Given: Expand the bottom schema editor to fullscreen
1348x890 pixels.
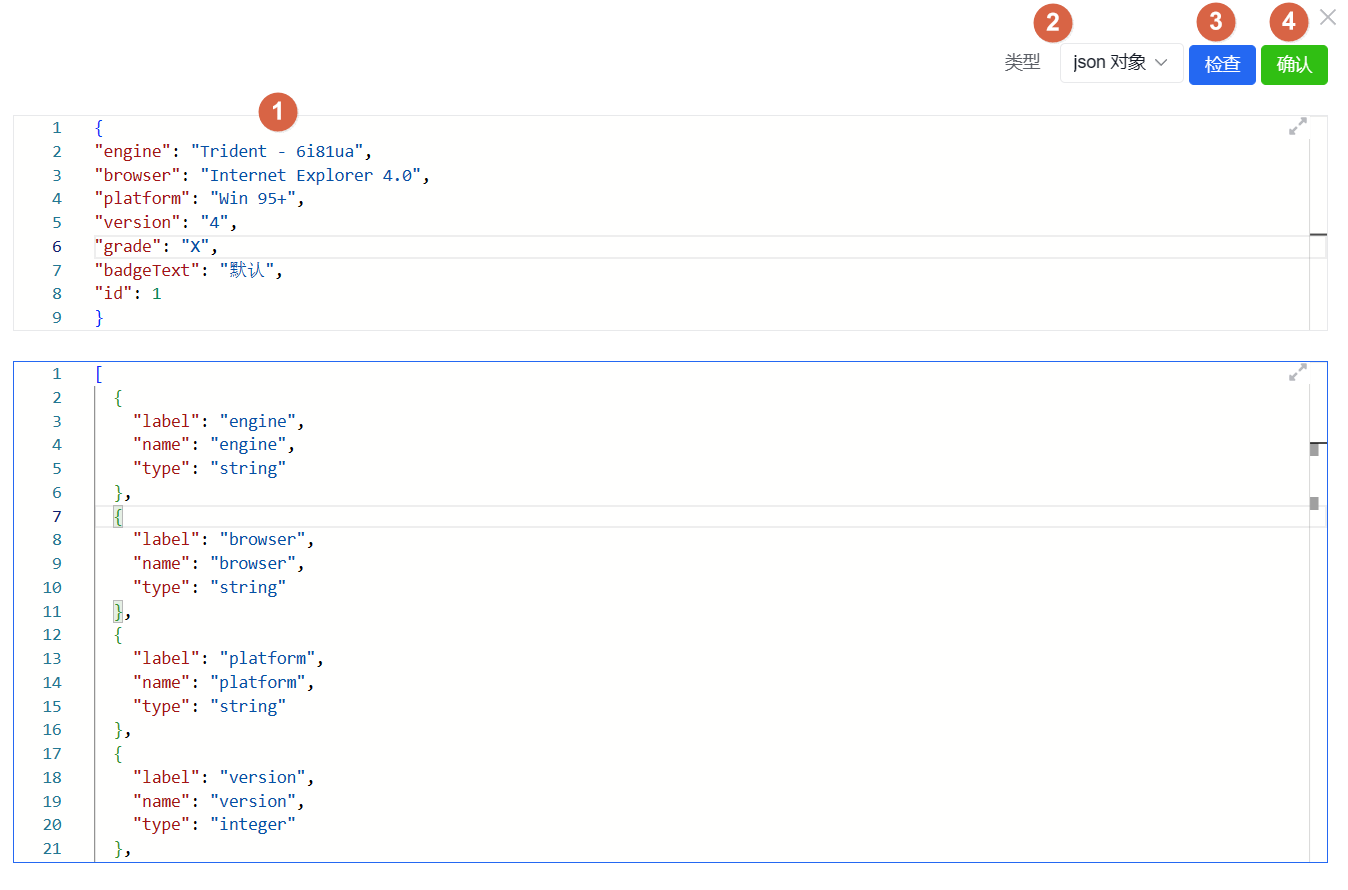Looking at the screenshot, I should (1297, 373).
